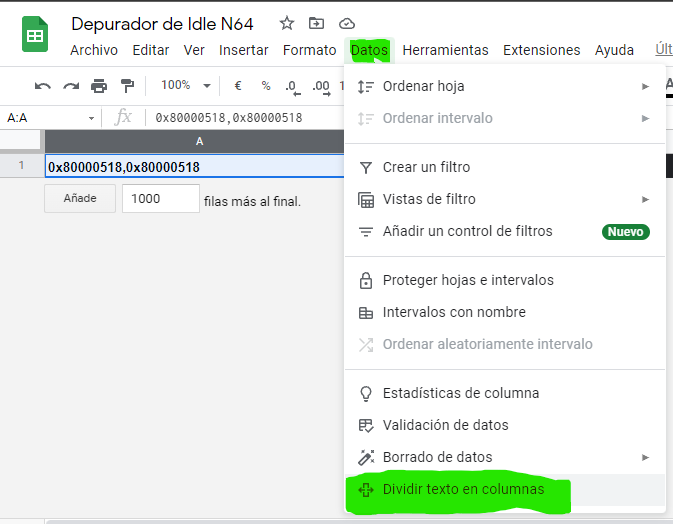The height and width of the screenshot is (524, 673).
Task: Increase decimal places
Action: [321, 87]
